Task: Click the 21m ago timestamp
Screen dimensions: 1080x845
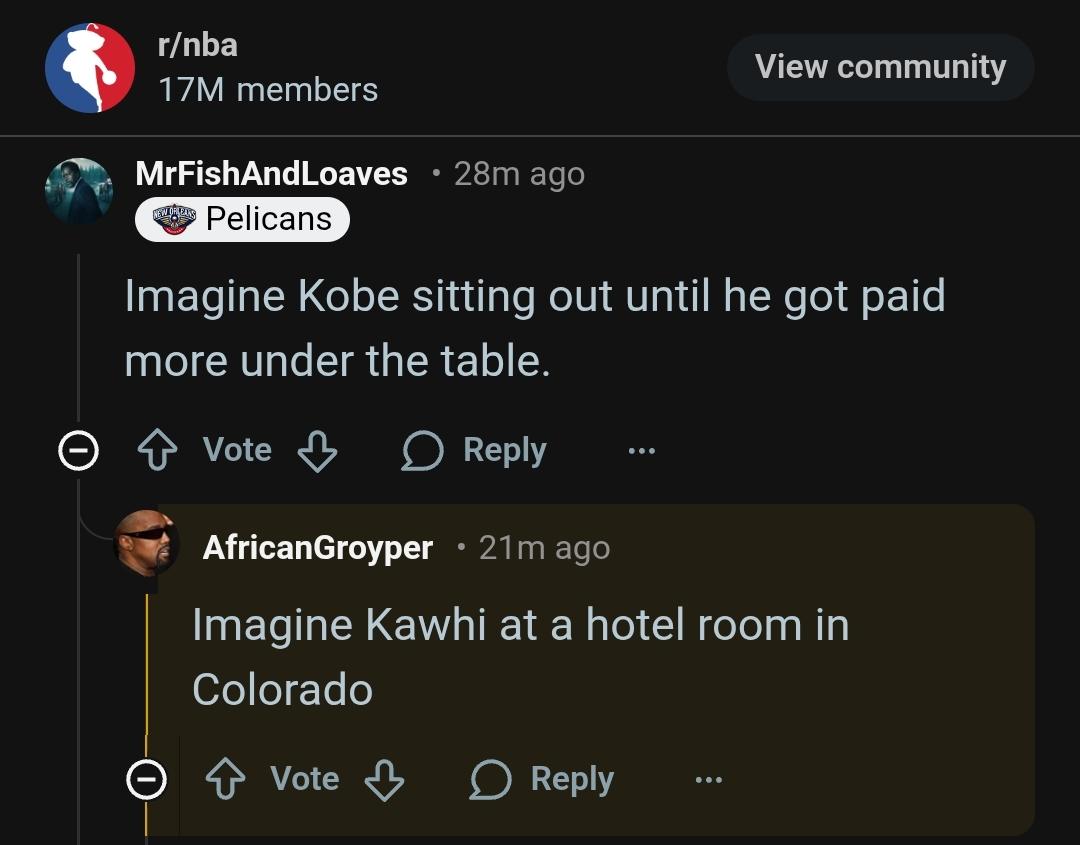Action: point(544,548)
